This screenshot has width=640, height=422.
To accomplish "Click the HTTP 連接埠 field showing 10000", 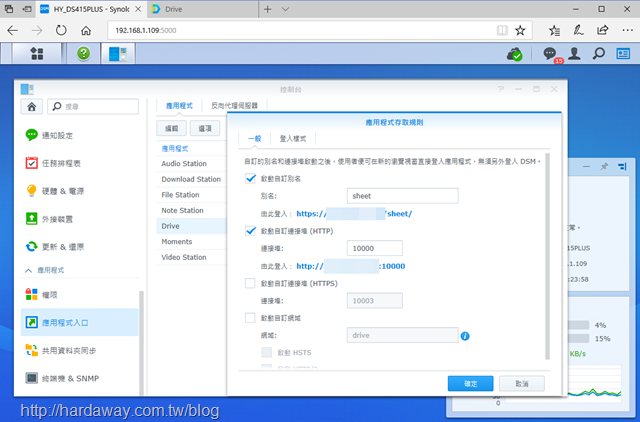I will [375, 248].
